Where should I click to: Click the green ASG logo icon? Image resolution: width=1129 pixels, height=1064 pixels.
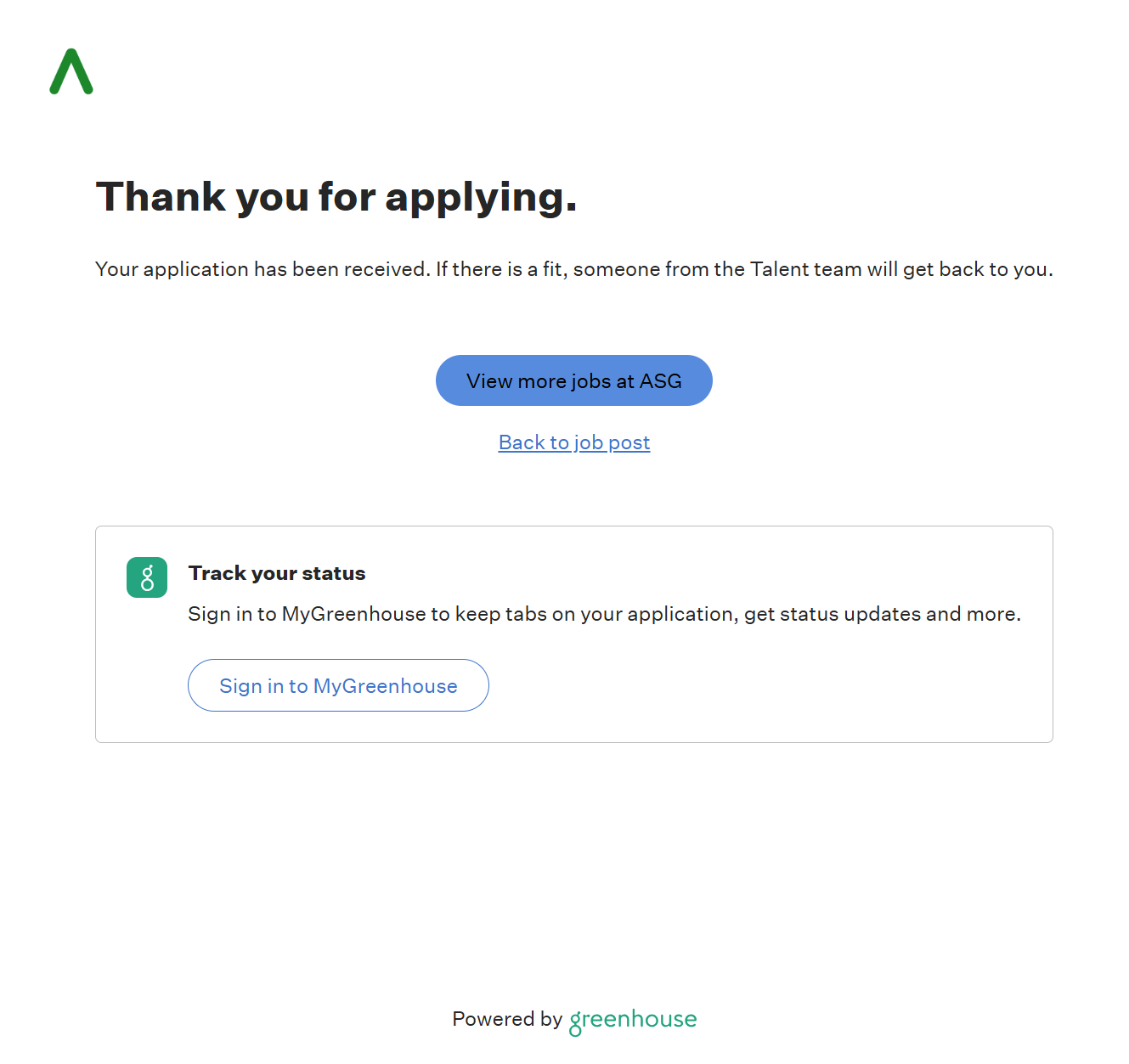point(71,71)
